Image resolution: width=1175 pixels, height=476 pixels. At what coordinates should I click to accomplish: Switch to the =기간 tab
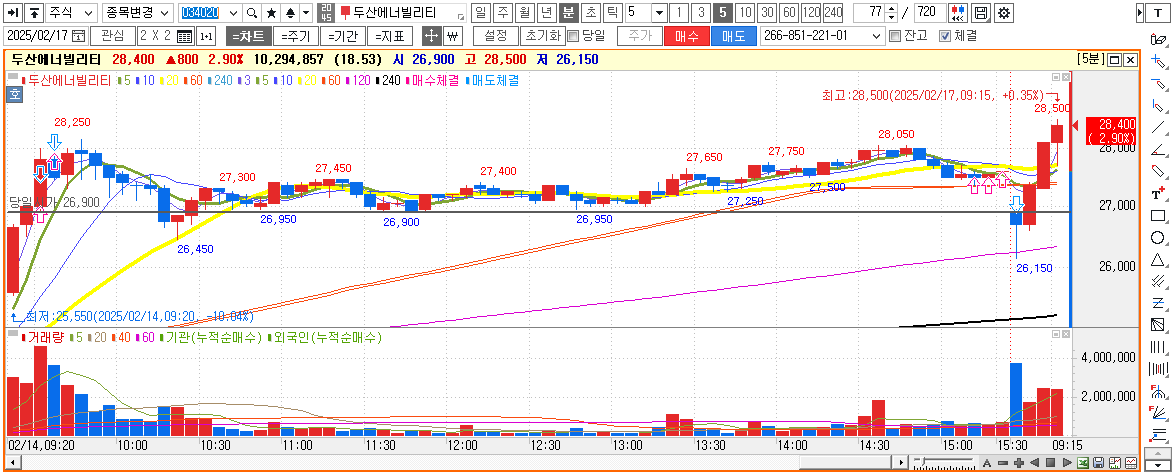[x=343, y=36]
